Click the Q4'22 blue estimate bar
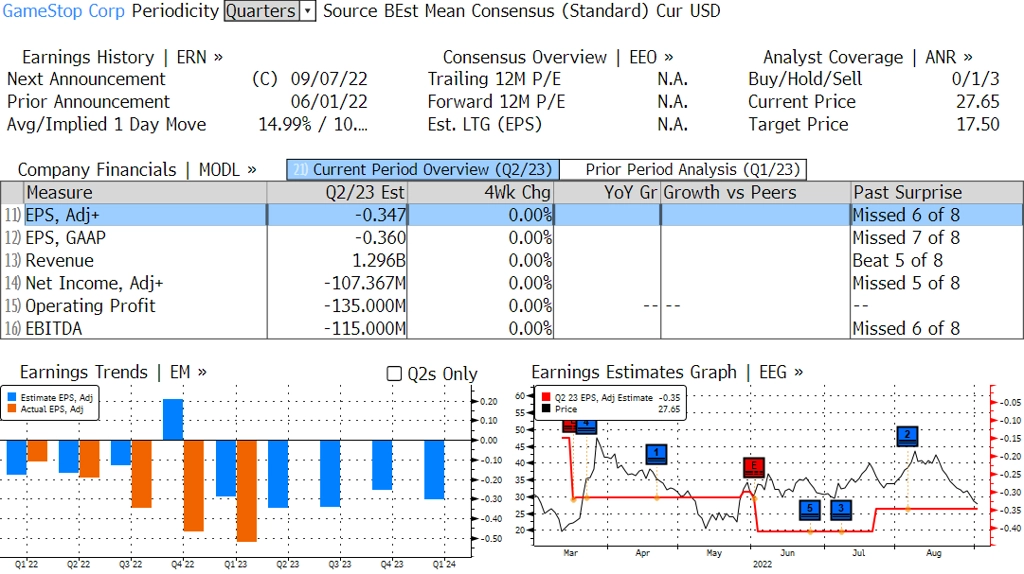The image size is (1024, 574). coord(173,419)
